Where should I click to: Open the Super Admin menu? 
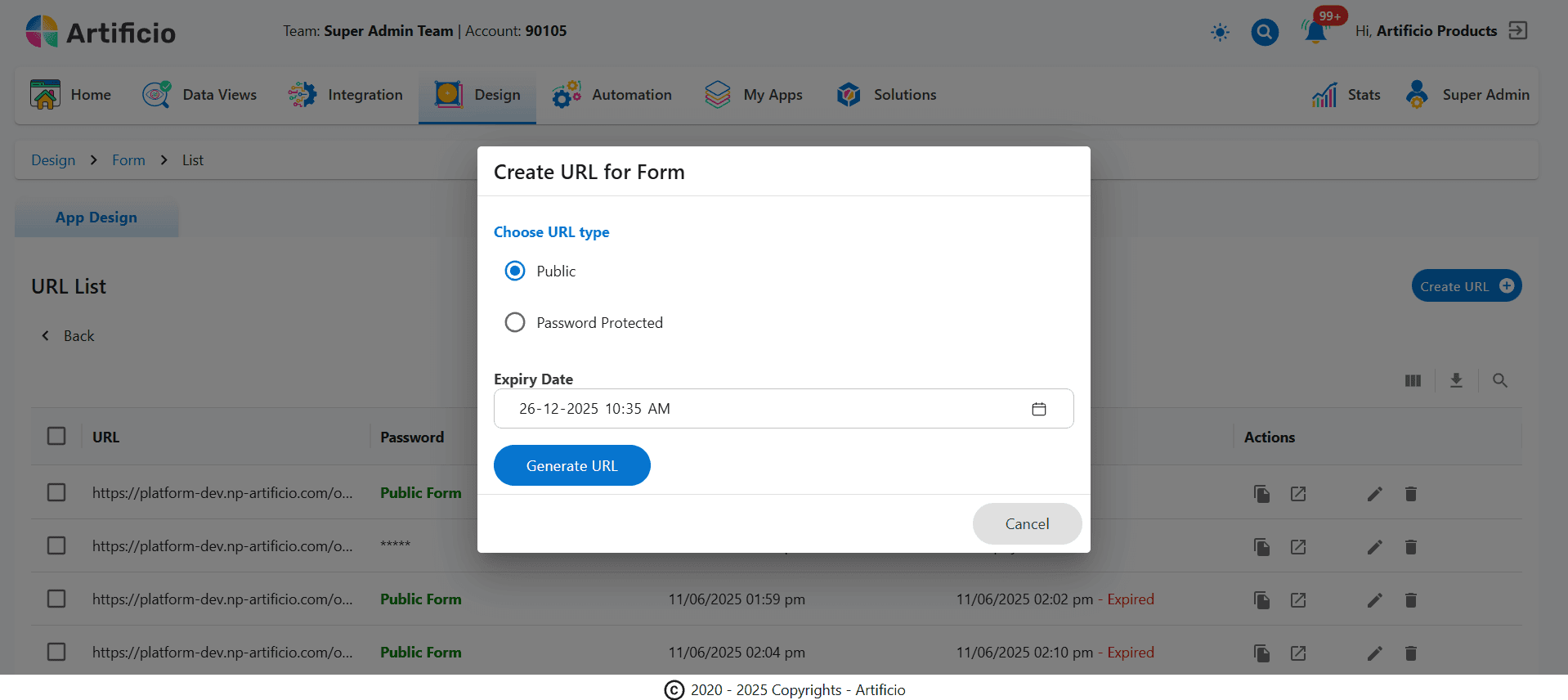tap(1467, 95)
